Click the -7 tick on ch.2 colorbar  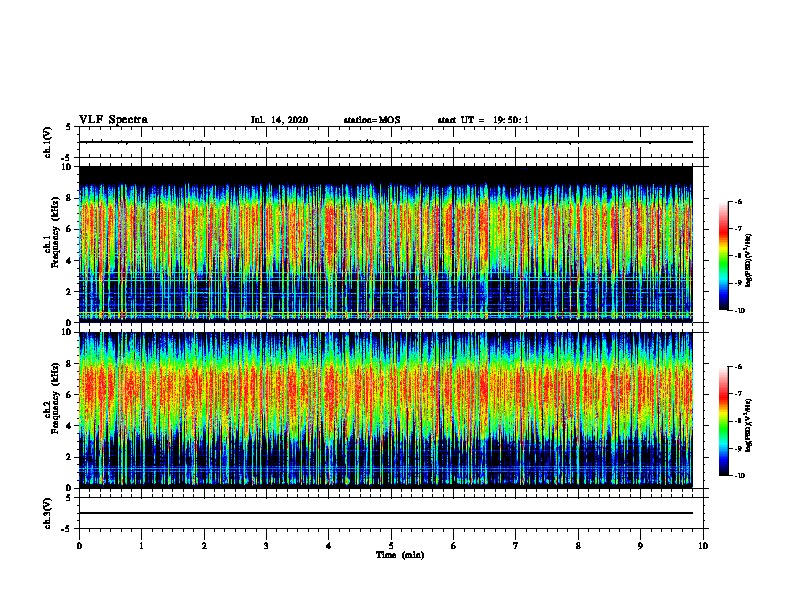tap(738, 394)
